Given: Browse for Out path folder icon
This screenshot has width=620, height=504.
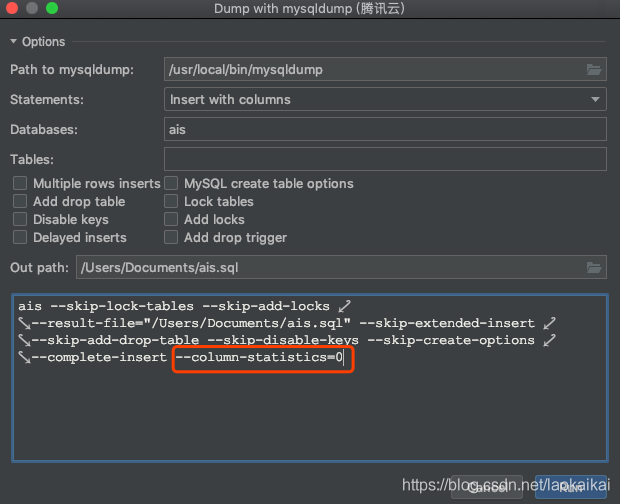Looking at the screenshot, I should [594, 268].
